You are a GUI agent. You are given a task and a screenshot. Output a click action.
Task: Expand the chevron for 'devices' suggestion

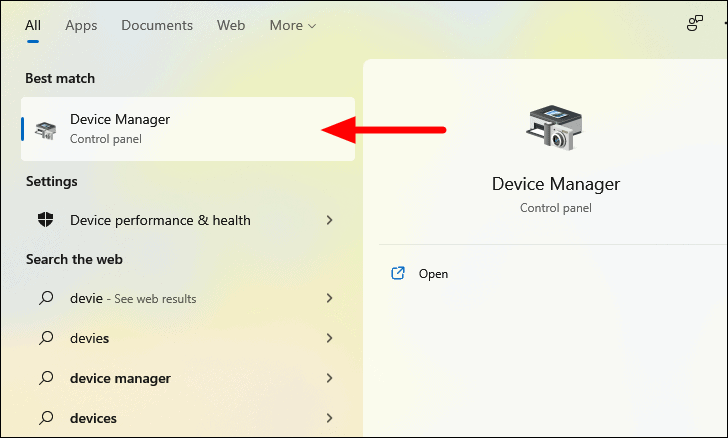330,418
